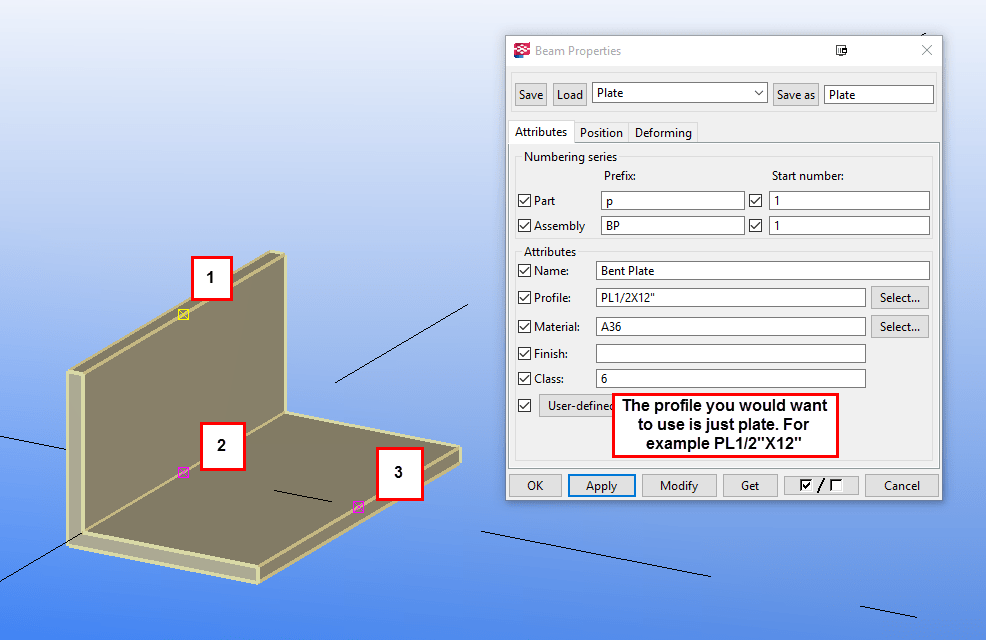Click the Tekla logo in Beam Properties title bar
This screenshot has width=986, height=640.
pos(522,50)
